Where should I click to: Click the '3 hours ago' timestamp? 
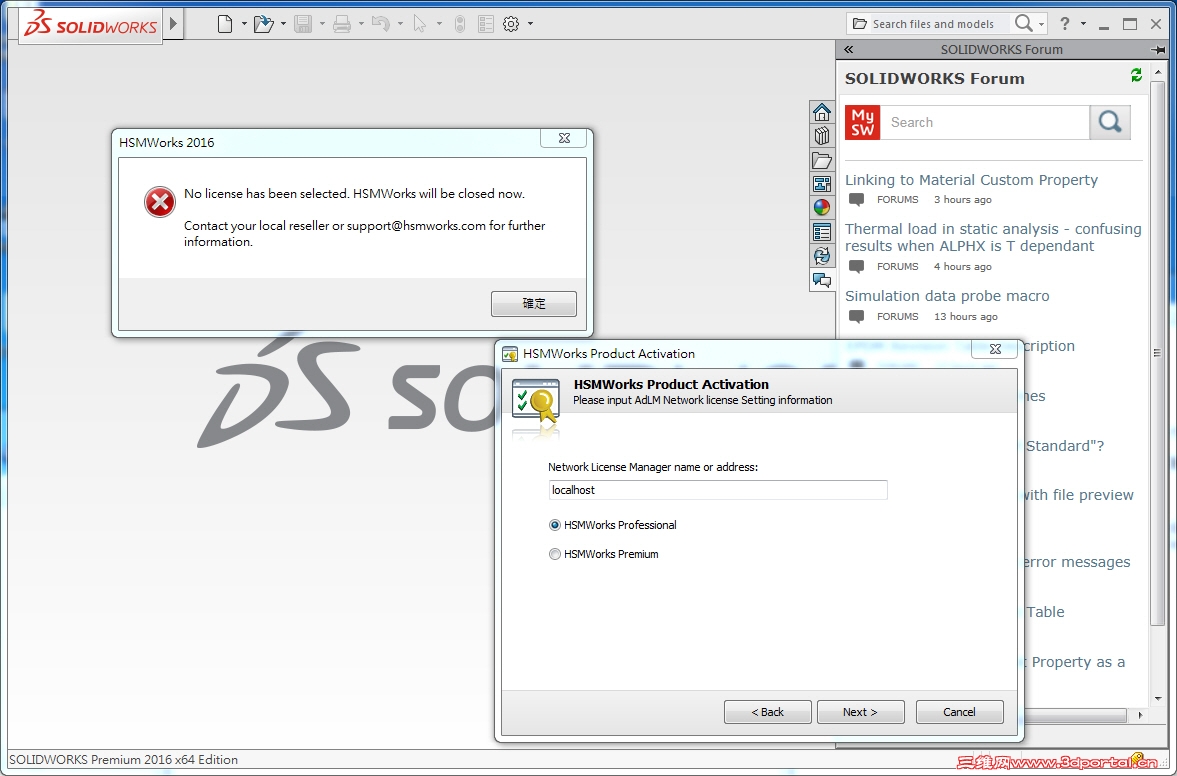click(962, 200)
